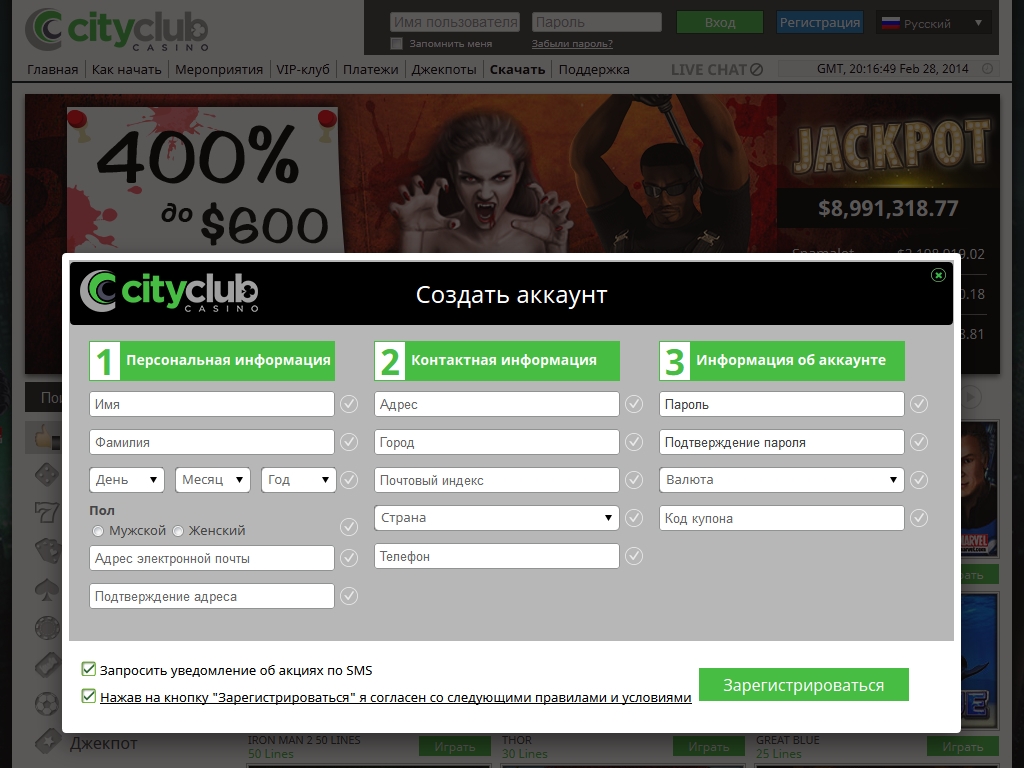Click validation checkmark next to Телефон field

point(634,556)
